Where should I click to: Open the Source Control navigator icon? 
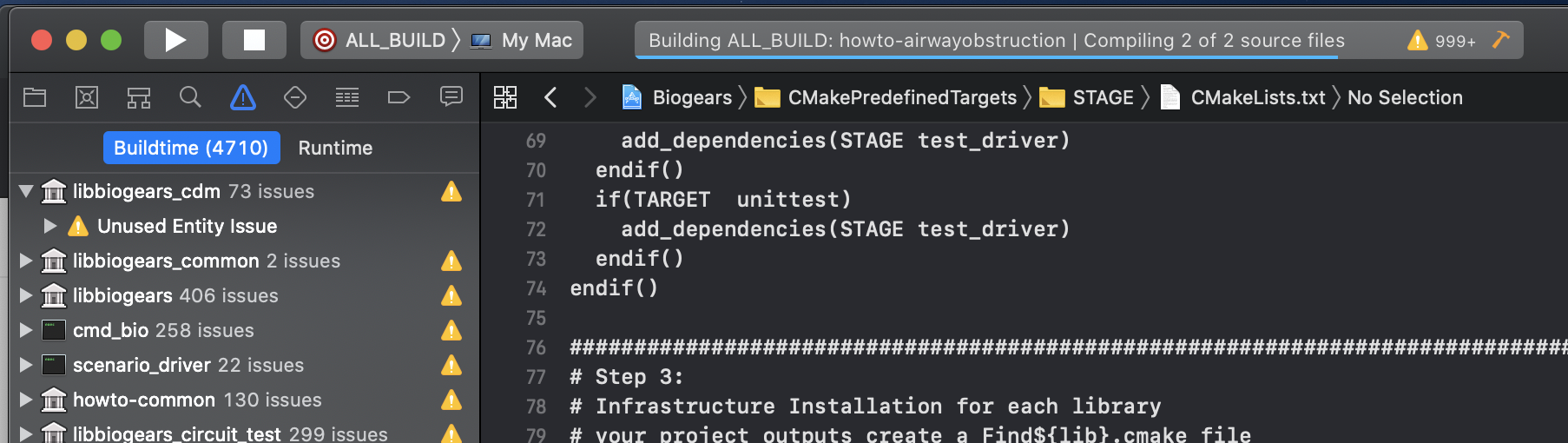pyautogui.click(x=87, y=97)
